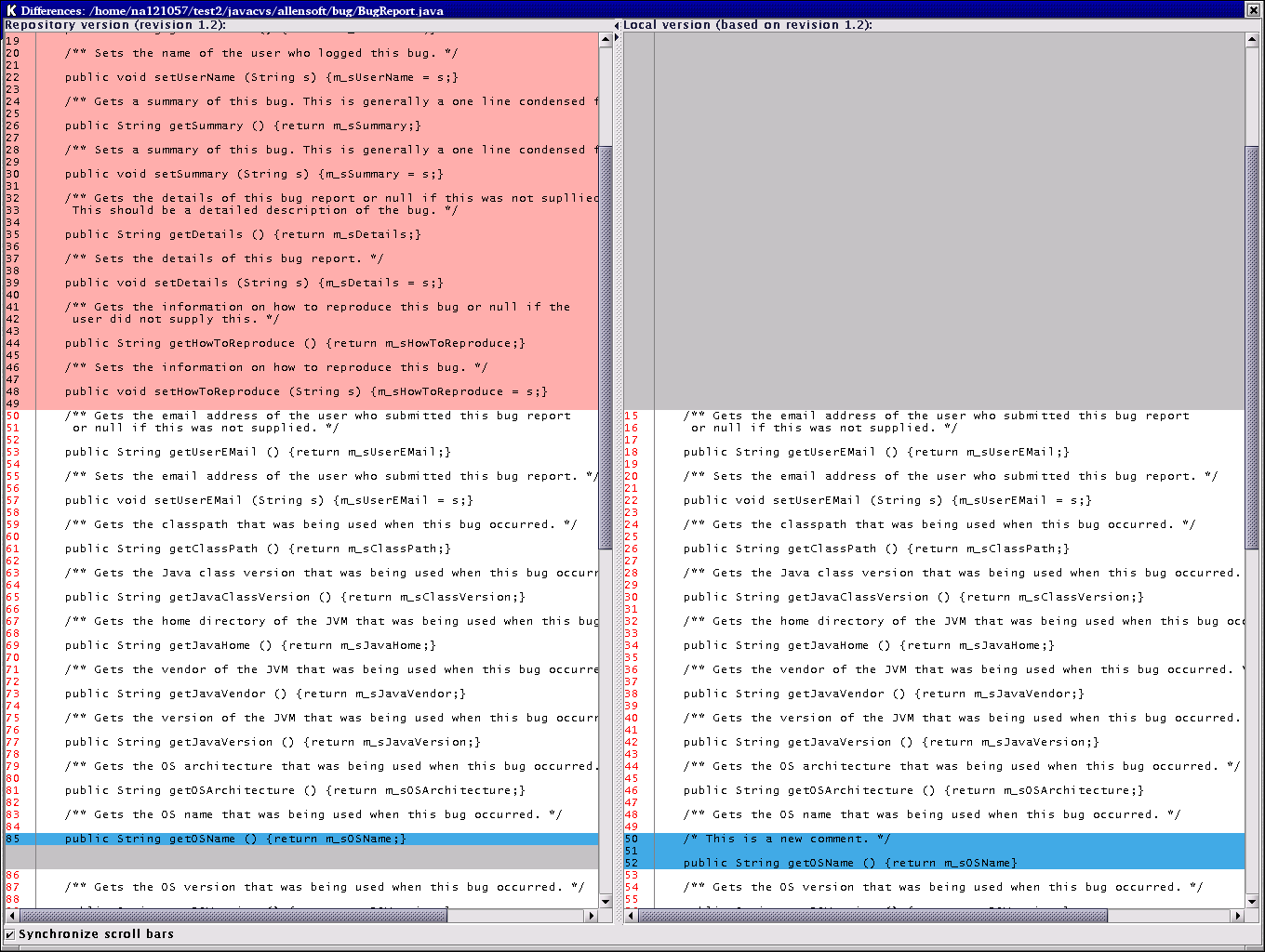
Task: Click setHowToReproduce line in red deleted block
Action: (x=306, y=391)
